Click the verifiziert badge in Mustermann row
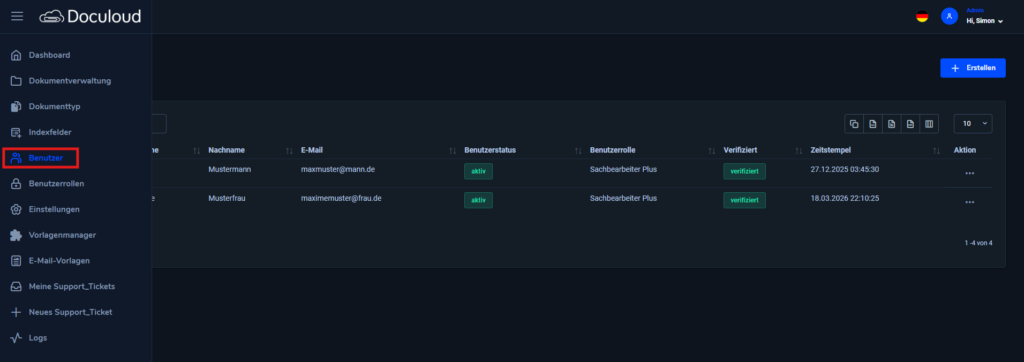The height and width of the screenshot is (362, 1024). (744, 171)
